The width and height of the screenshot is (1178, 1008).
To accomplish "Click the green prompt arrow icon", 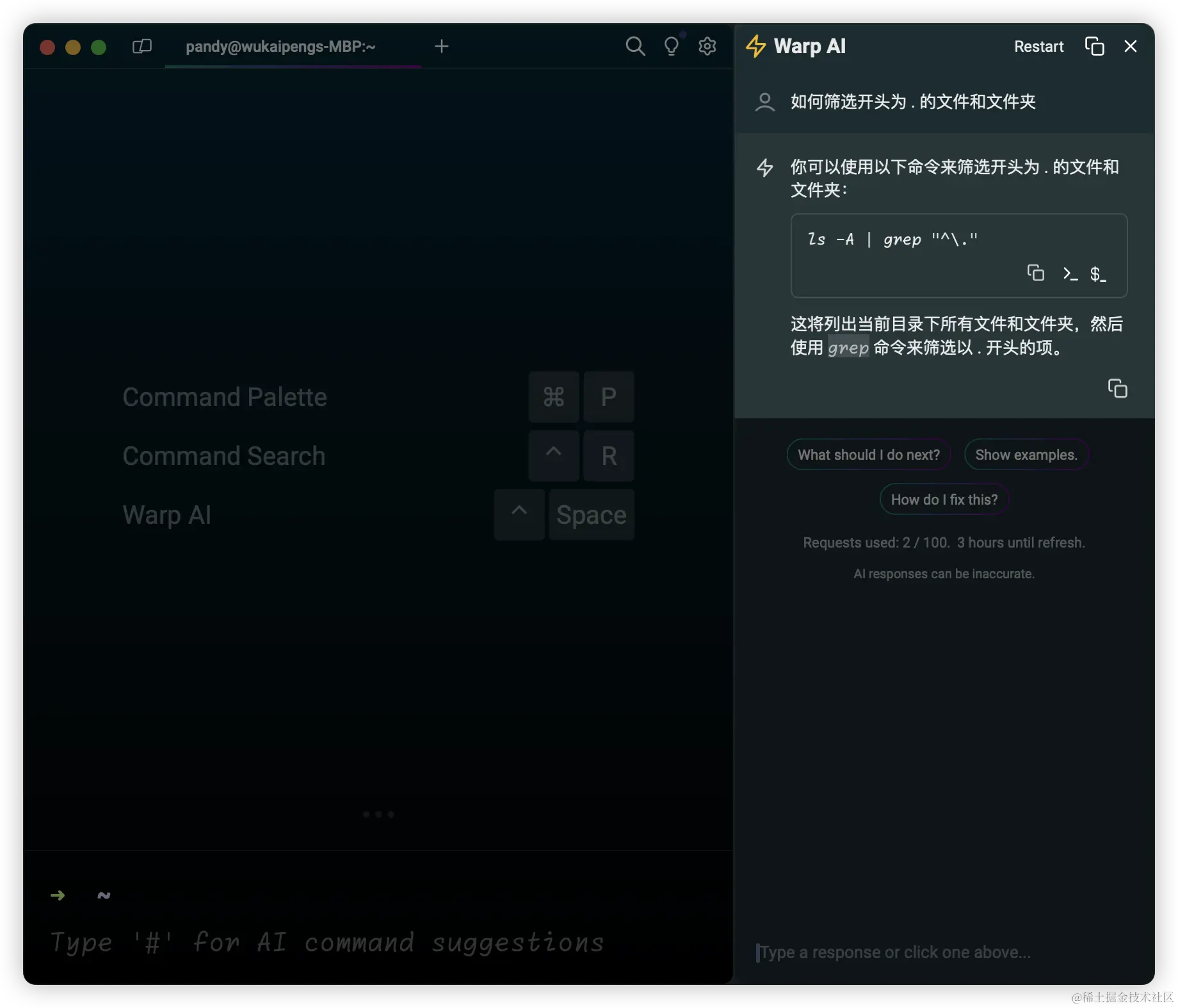I will (58, 895).
